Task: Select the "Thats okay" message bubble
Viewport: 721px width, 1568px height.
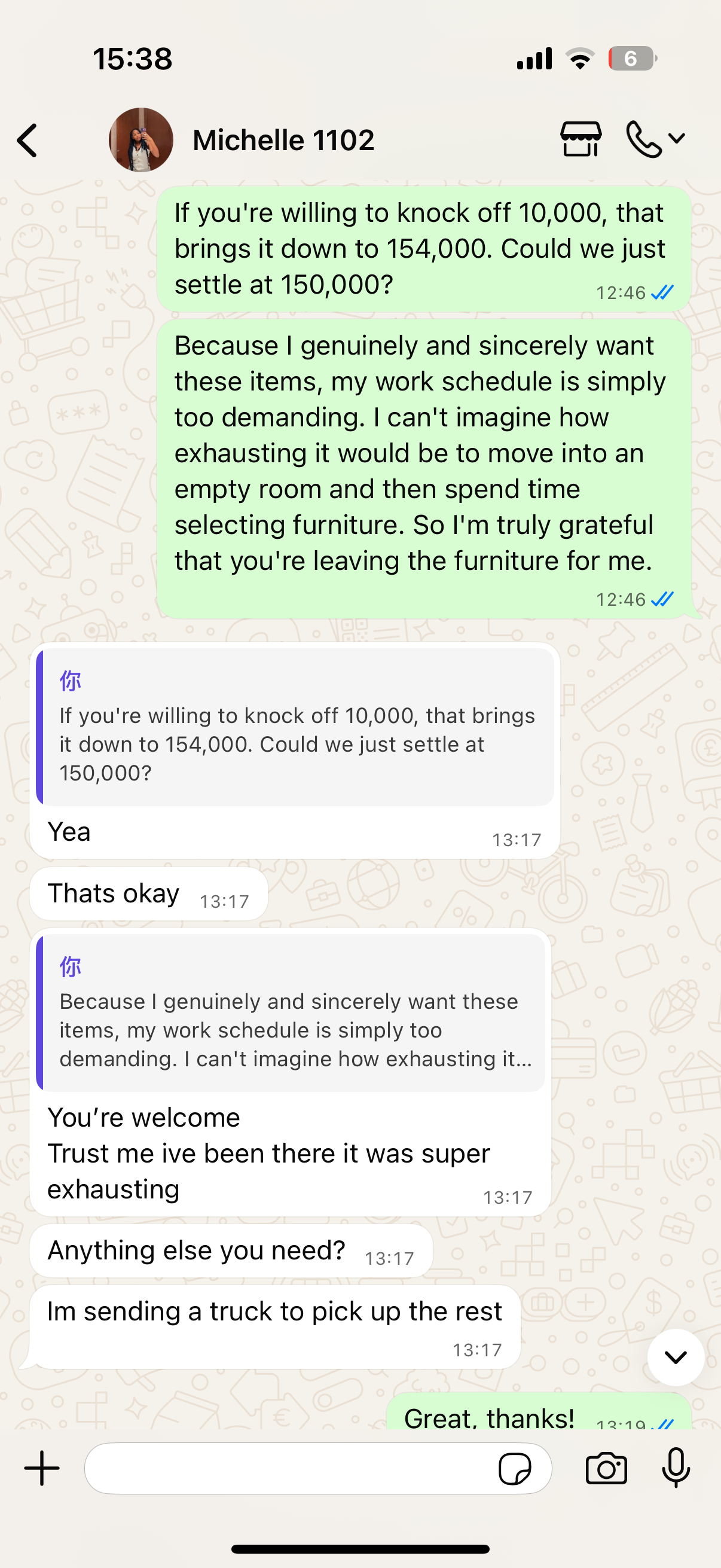Action: (148, 893)
